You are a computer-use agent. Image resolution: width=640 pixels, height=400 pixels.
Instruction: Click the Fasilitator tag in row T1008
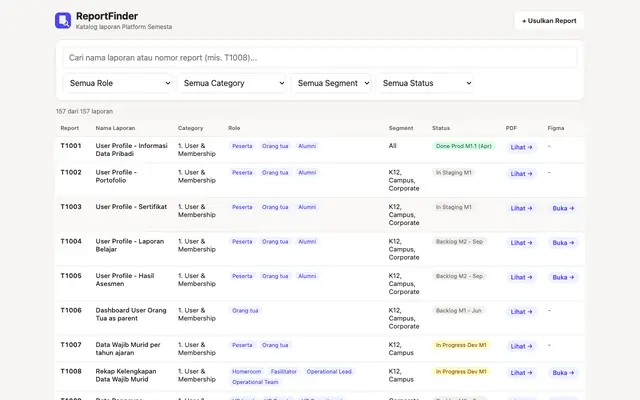pyautogui.click(x=284, y=372)
